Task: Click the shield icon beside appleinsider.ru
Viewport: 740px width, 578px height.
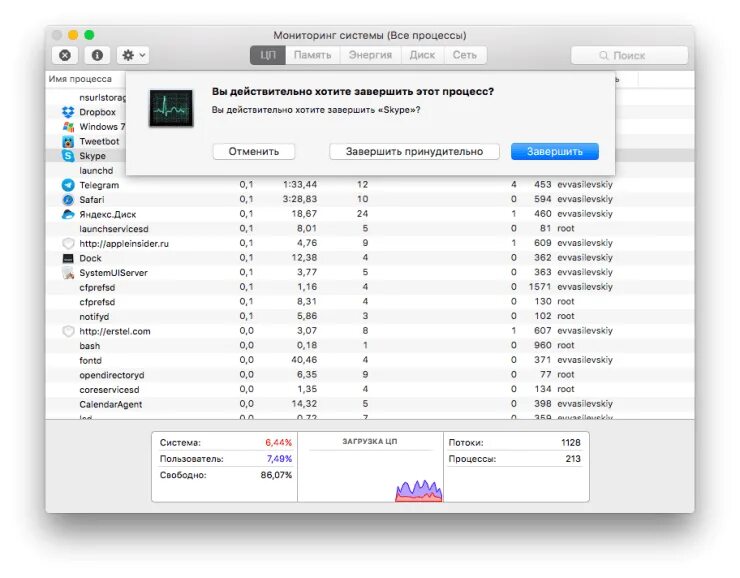Action: coord(68,243)
